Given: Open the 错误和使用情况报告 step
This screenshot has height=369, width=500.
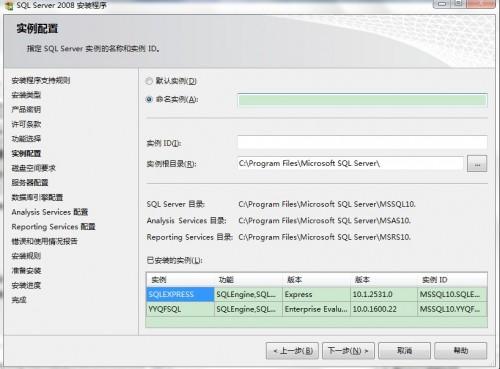Looking at the screenshot, I should [x=44, y=241].
